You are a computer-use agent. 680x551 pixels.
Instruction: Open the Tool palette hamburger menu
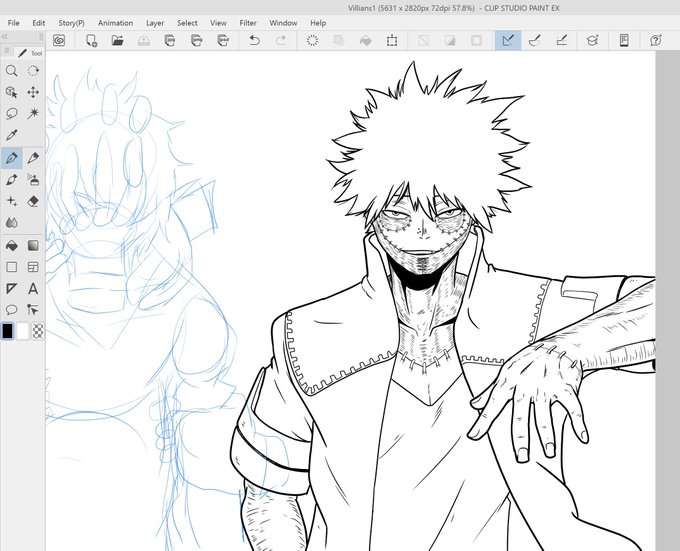pos(7,51)
